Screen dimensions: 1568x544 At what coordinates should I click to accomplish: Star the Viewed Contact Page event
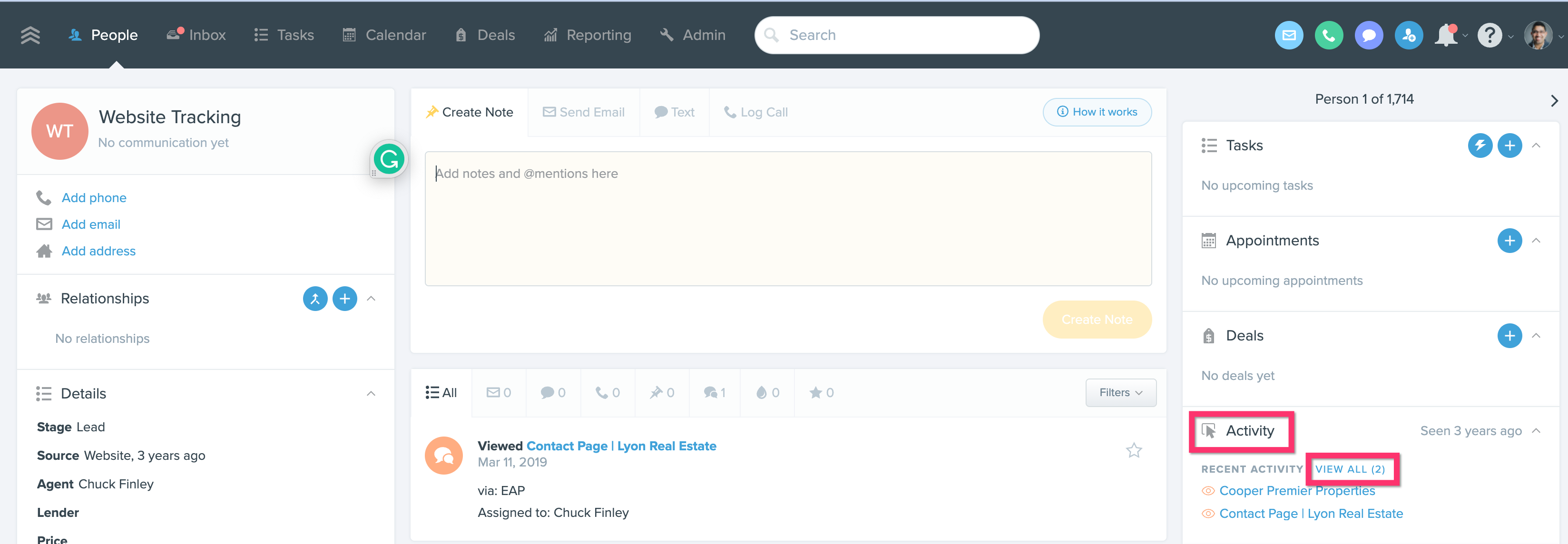(x=1133, y=450)
